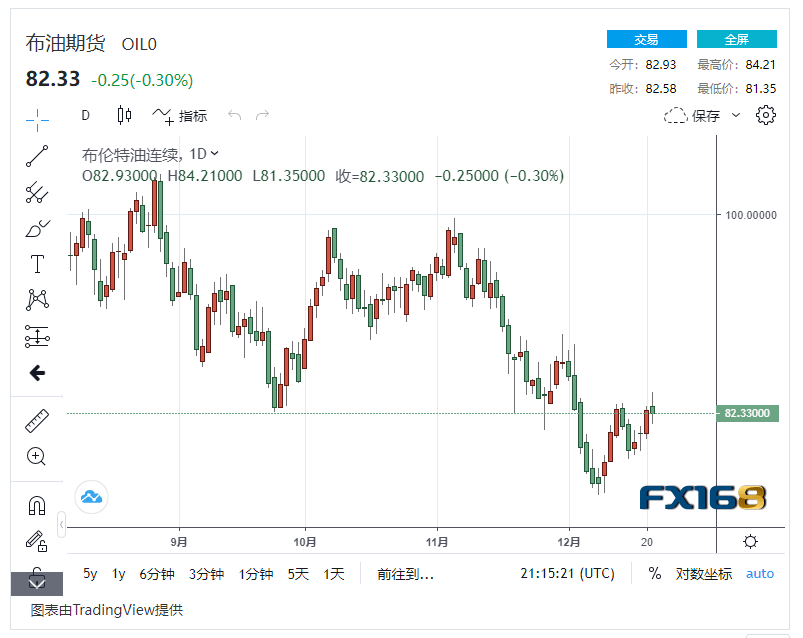Screen dimensions: 803x638
Task: Select the brush drawing tool
Action: [37, 228]
